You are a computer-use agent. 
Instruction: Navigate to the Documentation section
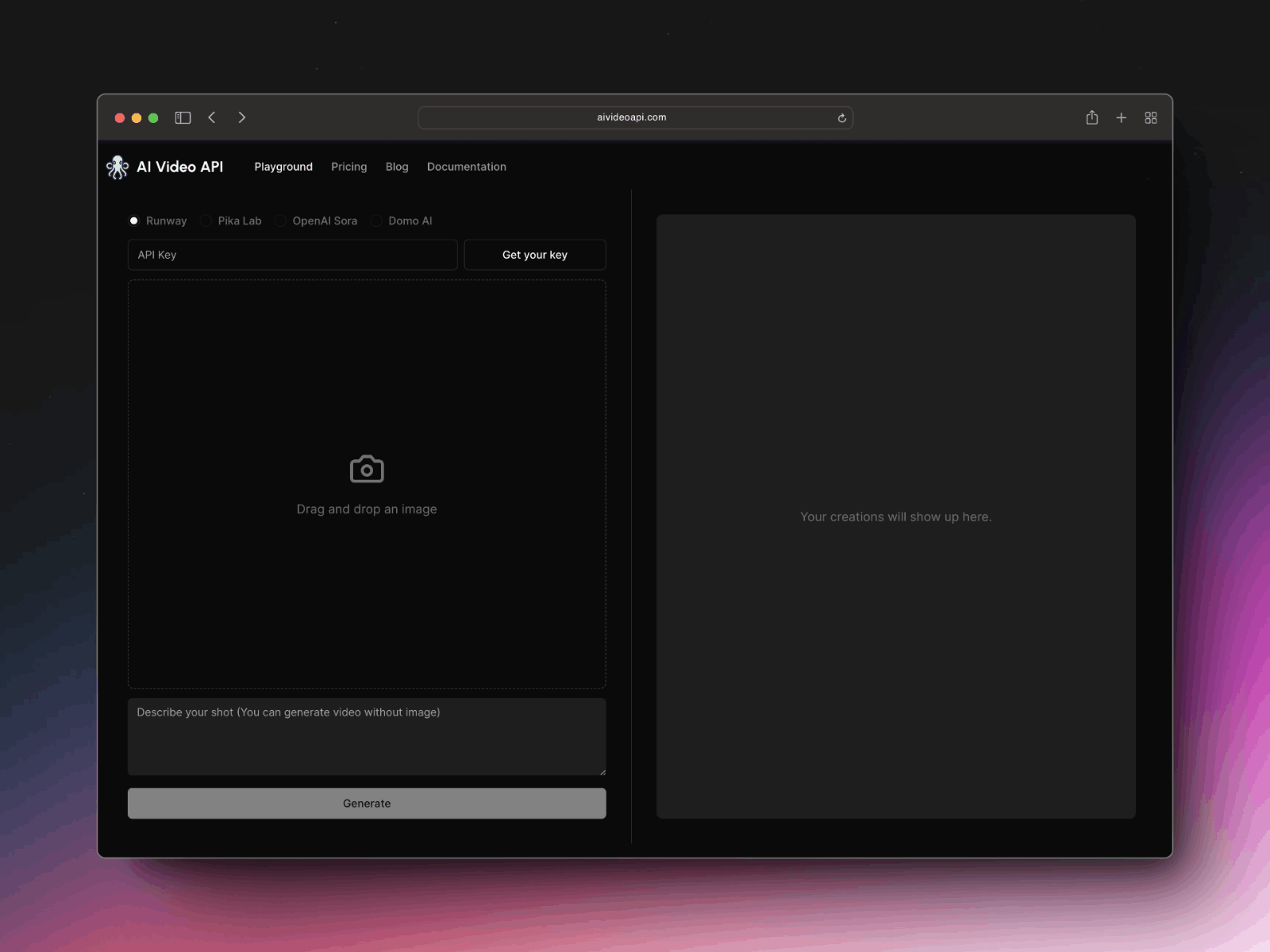coord(467,167)
